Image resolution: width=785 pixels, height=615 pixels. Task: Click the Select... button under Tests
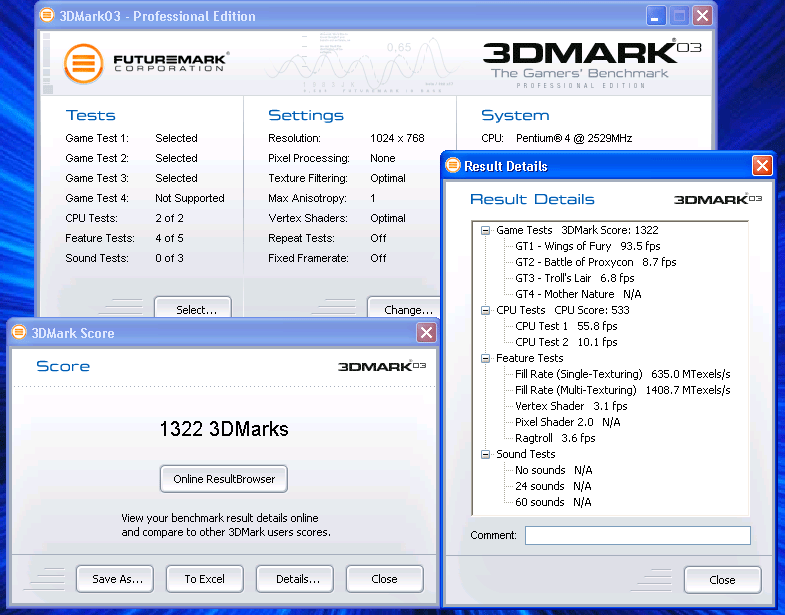(x=193, y=307)
